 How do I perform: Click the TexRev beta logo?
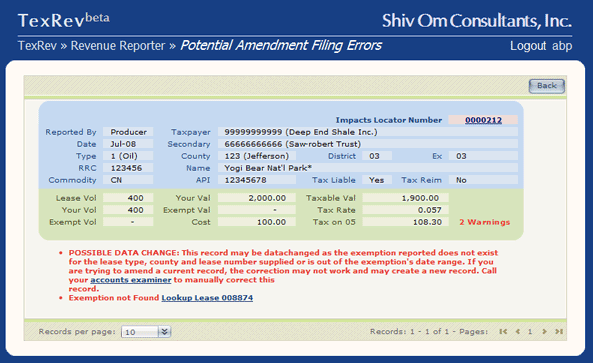point(64,20)
